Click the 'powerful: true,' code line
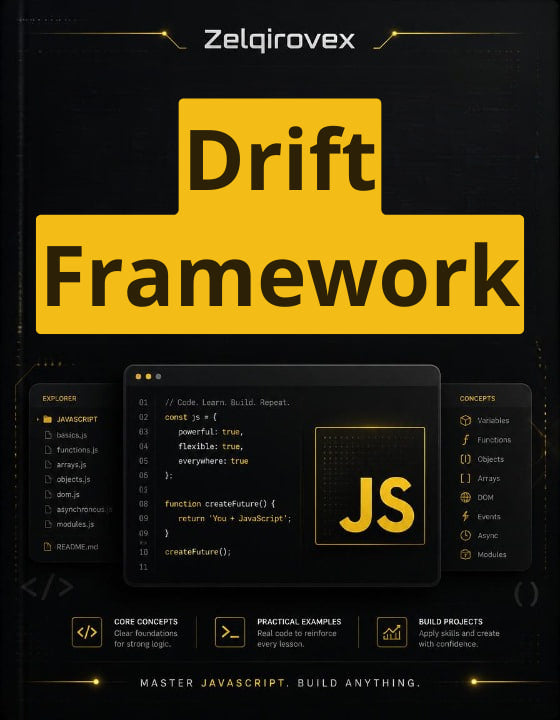Screen dimensions: 560x720 click(x=210, y=432)
